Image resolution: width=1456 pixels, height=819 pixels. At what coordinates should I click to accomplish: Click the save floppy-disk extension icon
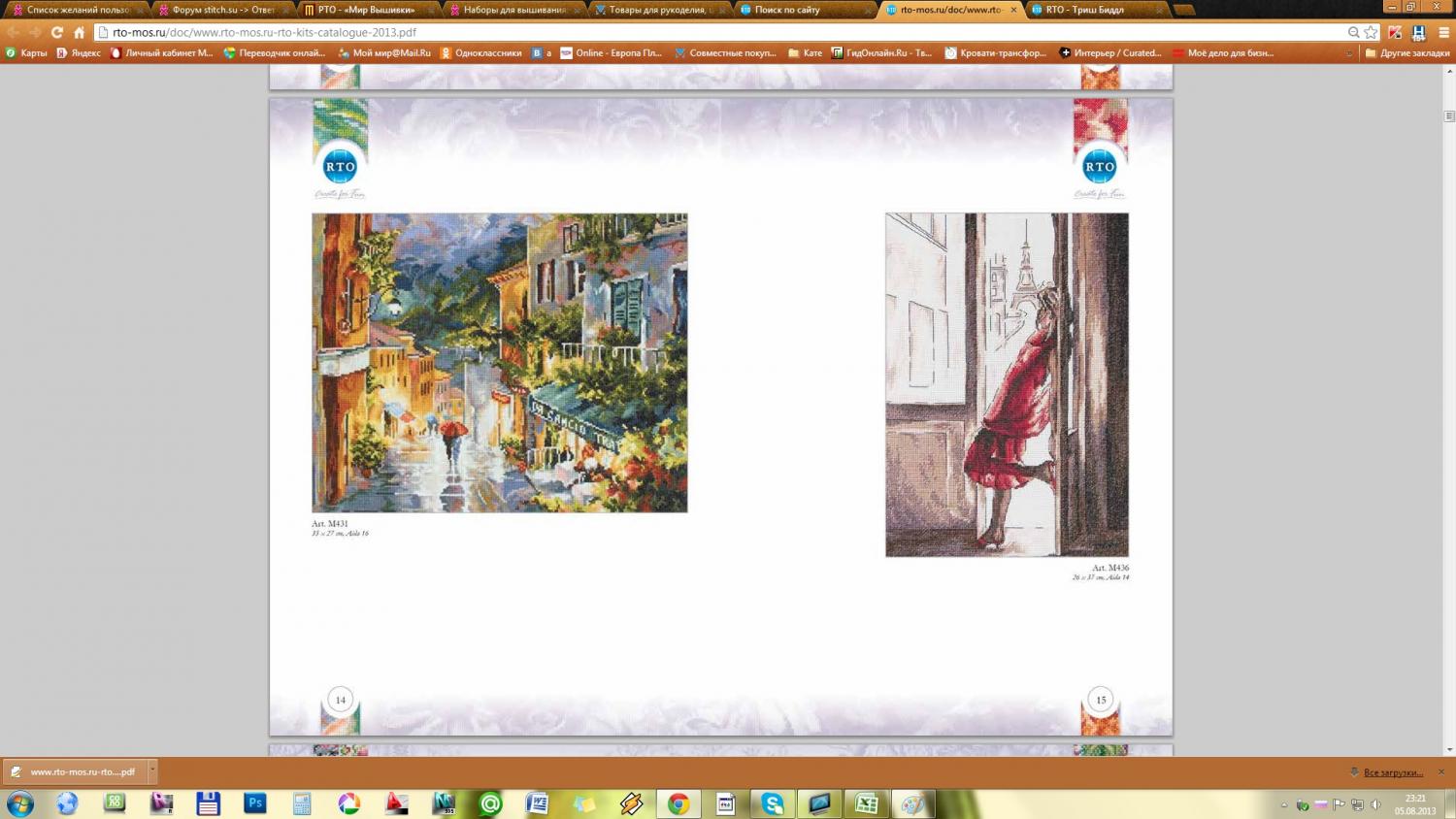pos(1418,32)
